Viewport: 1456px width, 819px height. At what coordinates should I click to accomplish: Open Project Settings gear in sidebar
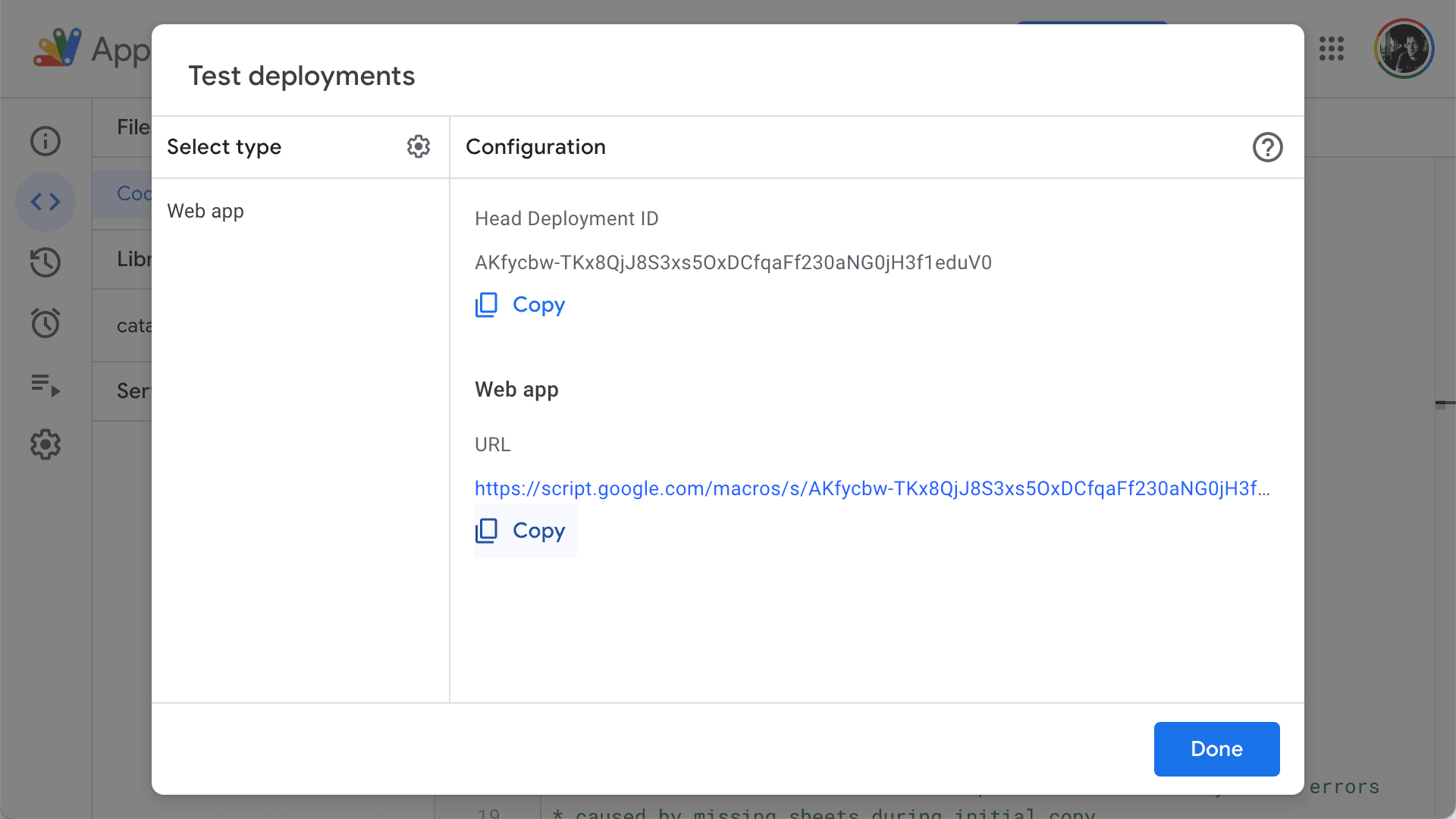45,444
